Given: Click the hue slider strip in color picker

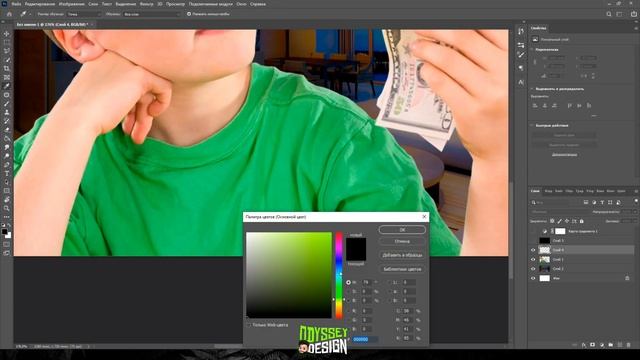Looking at the screenshot, I should pos(339,276).
